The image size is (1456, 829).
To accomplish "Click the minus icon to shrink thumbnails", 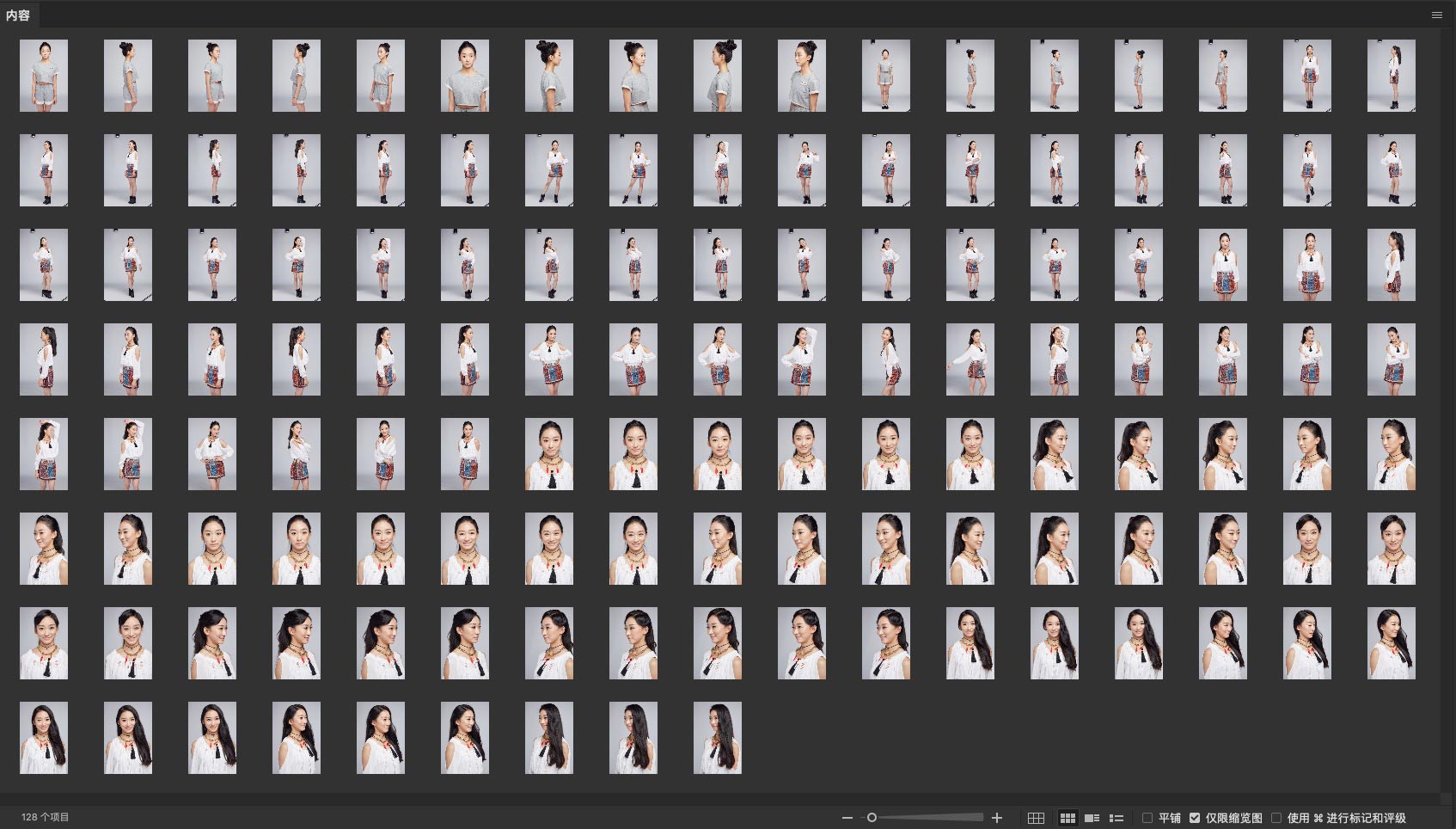I will [x=847, y=818].
